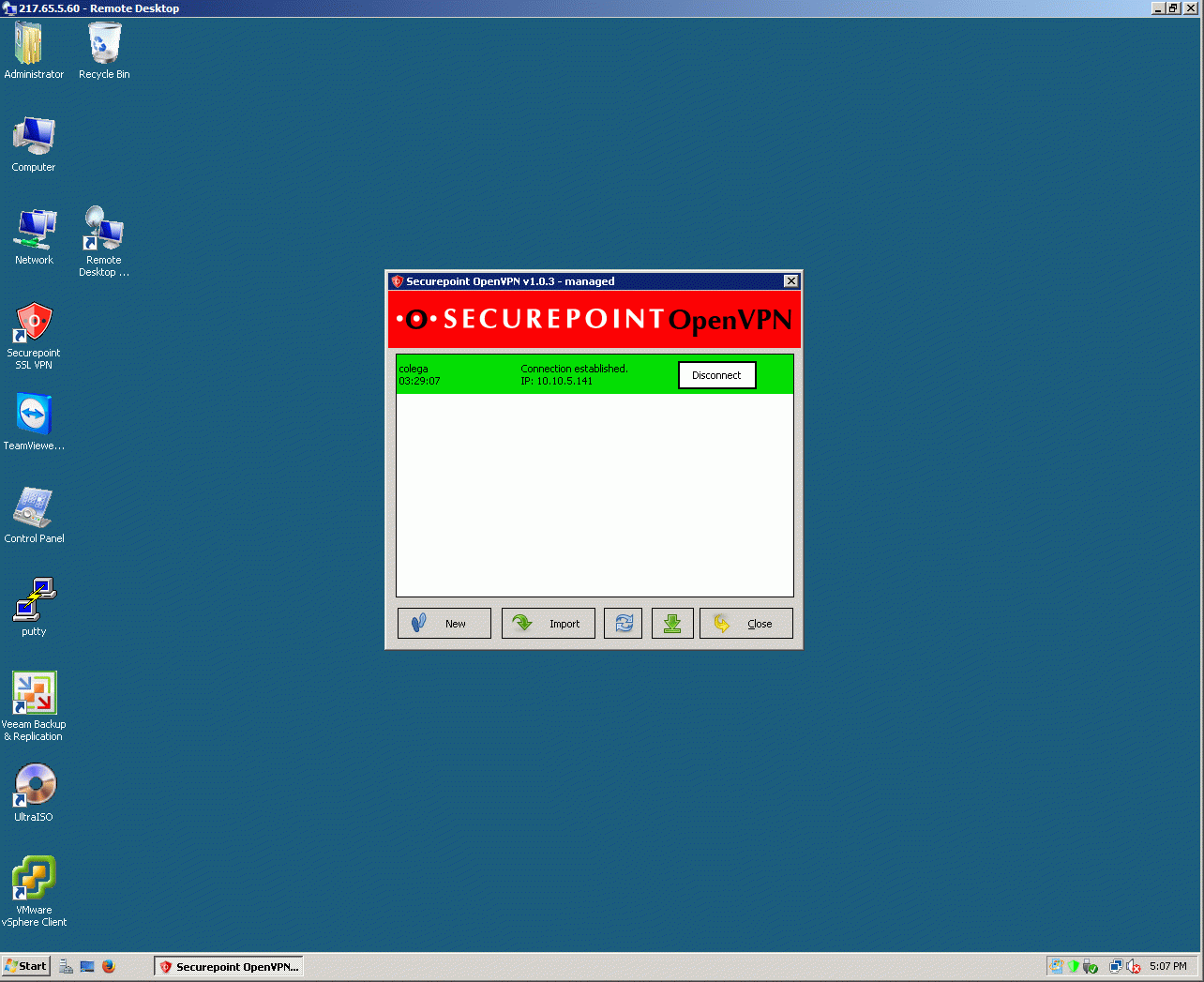This screenshot has height=982, width=1204.
Task: Click the green download arrow button
Action: click(x=672, y=624)
